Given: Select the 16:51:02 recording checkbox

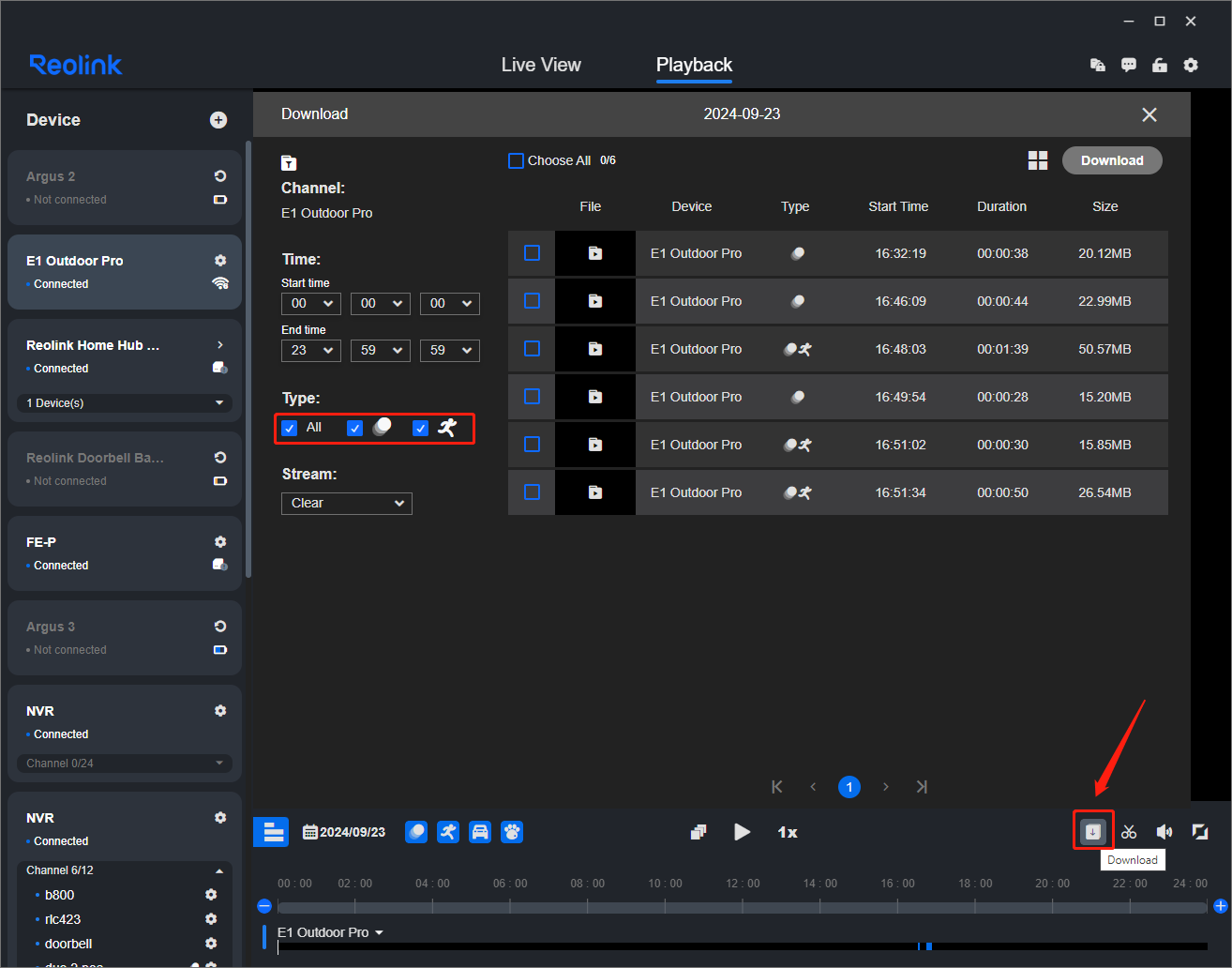Looking at the screenshot, I should click(x=532, y=445).
